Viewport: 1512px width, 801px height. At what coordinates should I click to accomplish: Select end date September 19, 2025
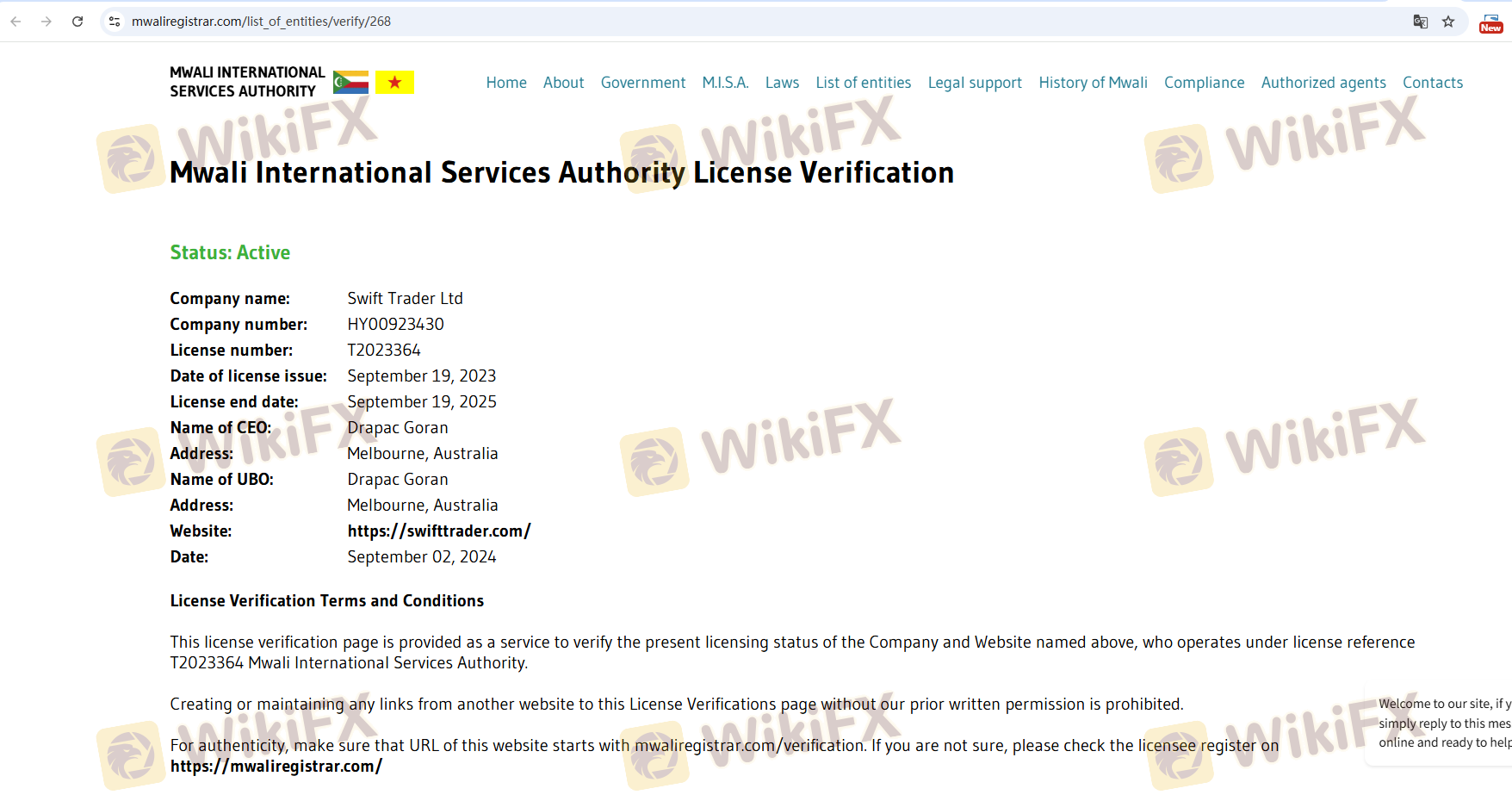pyautogui.click(x=422, y=402)
